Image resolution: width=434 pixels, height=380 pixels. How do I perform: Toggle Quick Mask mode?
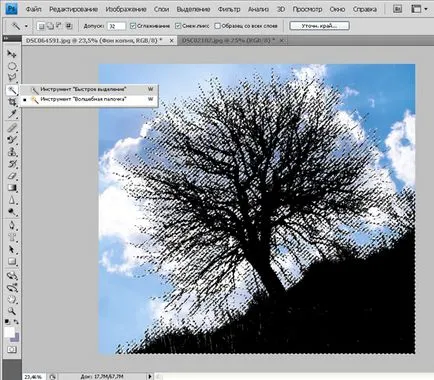(x=12, y=349)
